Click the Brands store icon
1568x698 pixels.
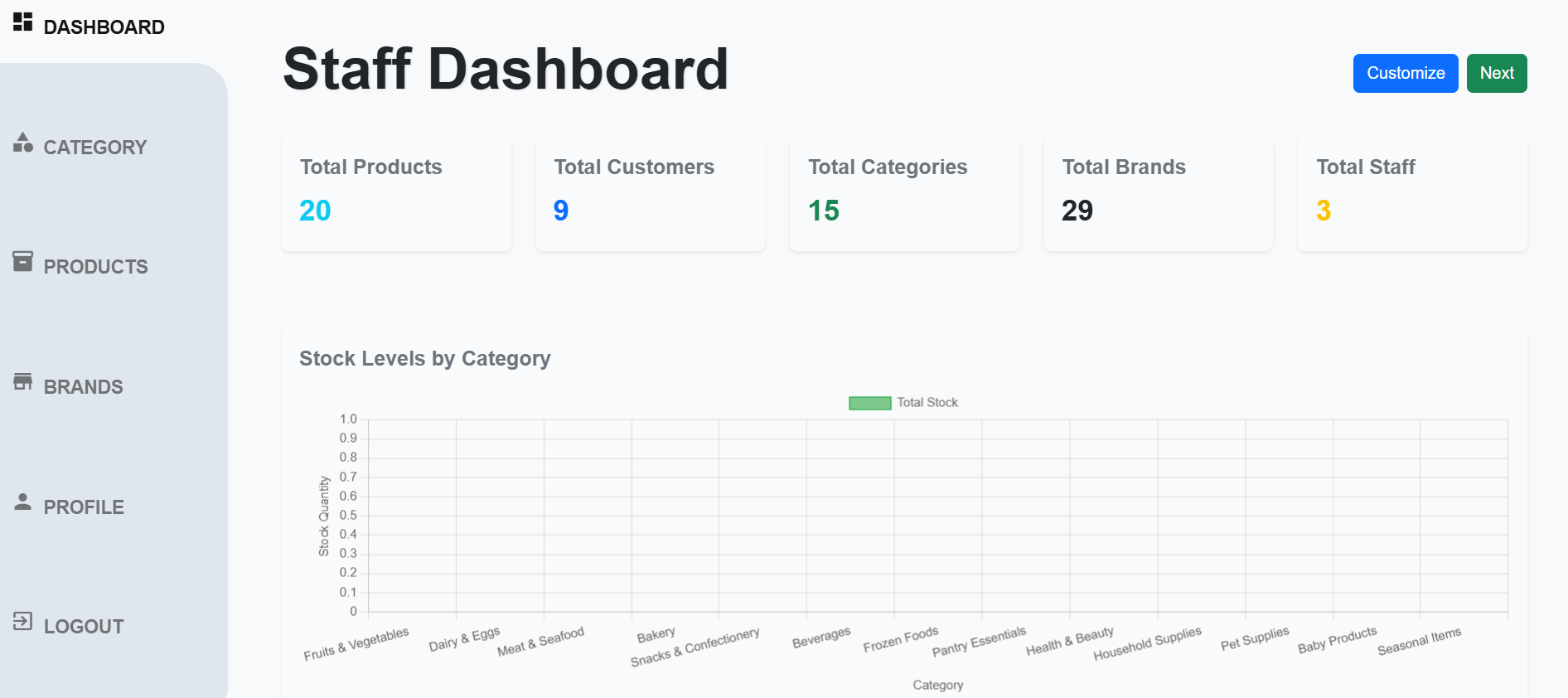click(x=22, y=382)
